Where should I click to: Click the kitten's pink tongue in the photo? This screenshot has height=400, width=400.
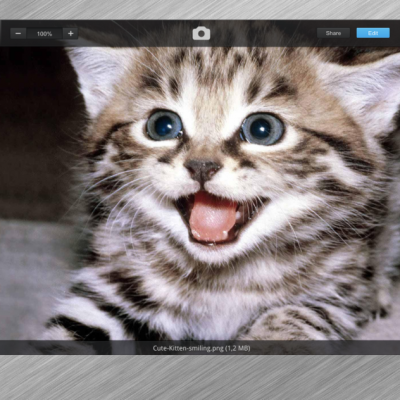tap(212, 217)
